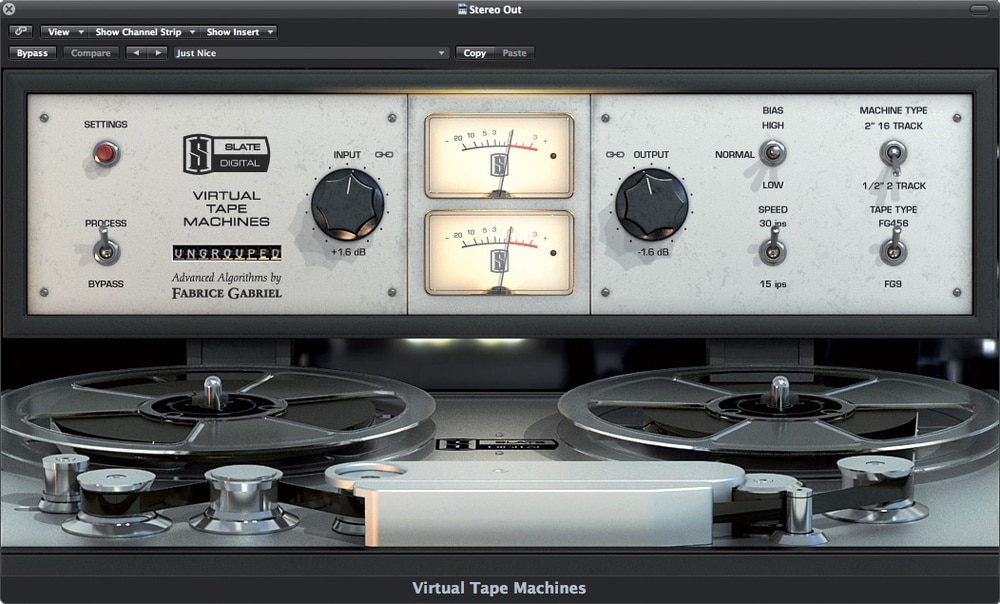
Task: Click the Slate Digital logo badge
Action: [x=226, y=154]
